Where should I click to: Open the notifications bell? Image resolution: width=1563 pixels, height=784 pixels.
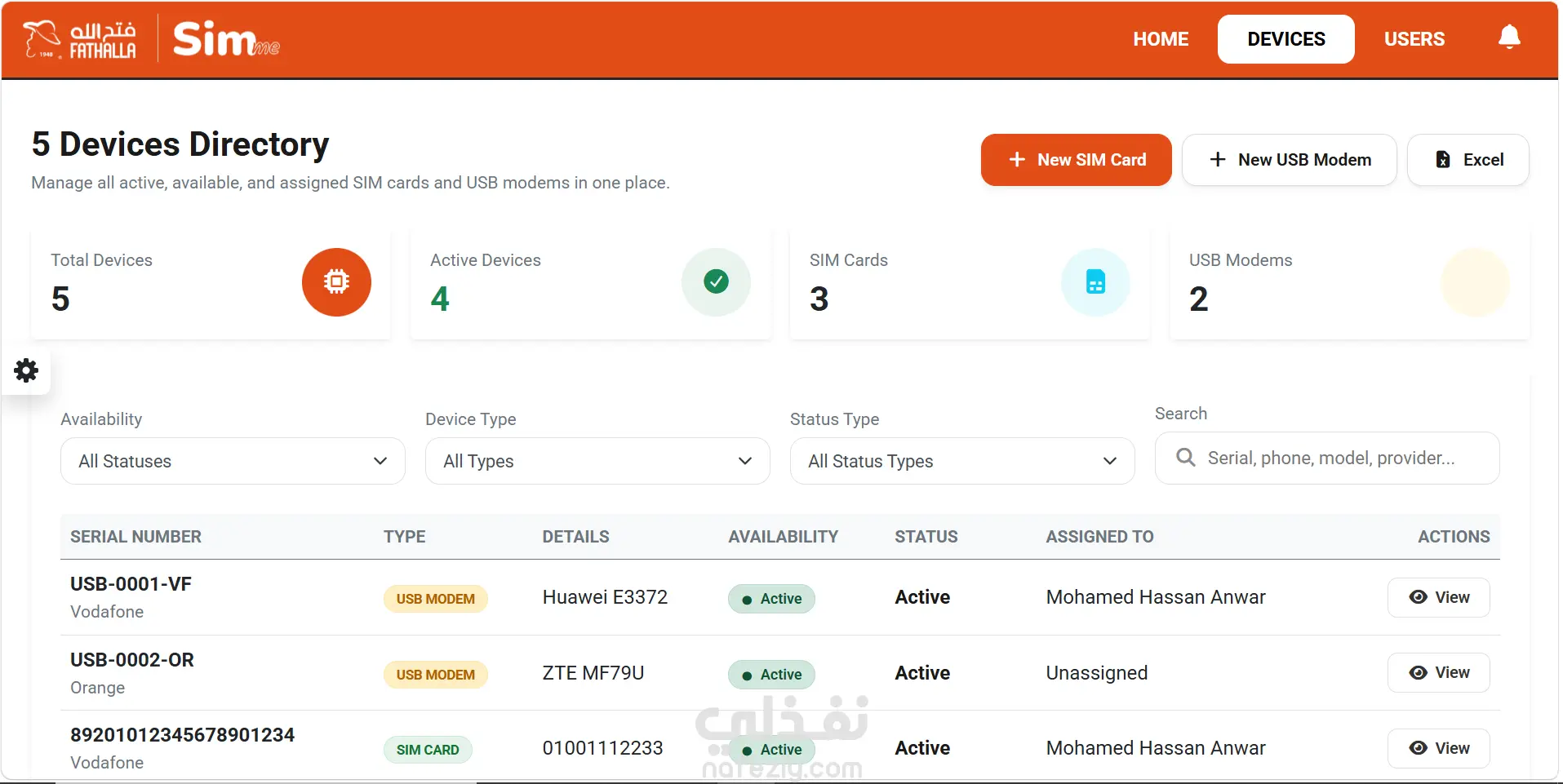[x=1509, y=38]
